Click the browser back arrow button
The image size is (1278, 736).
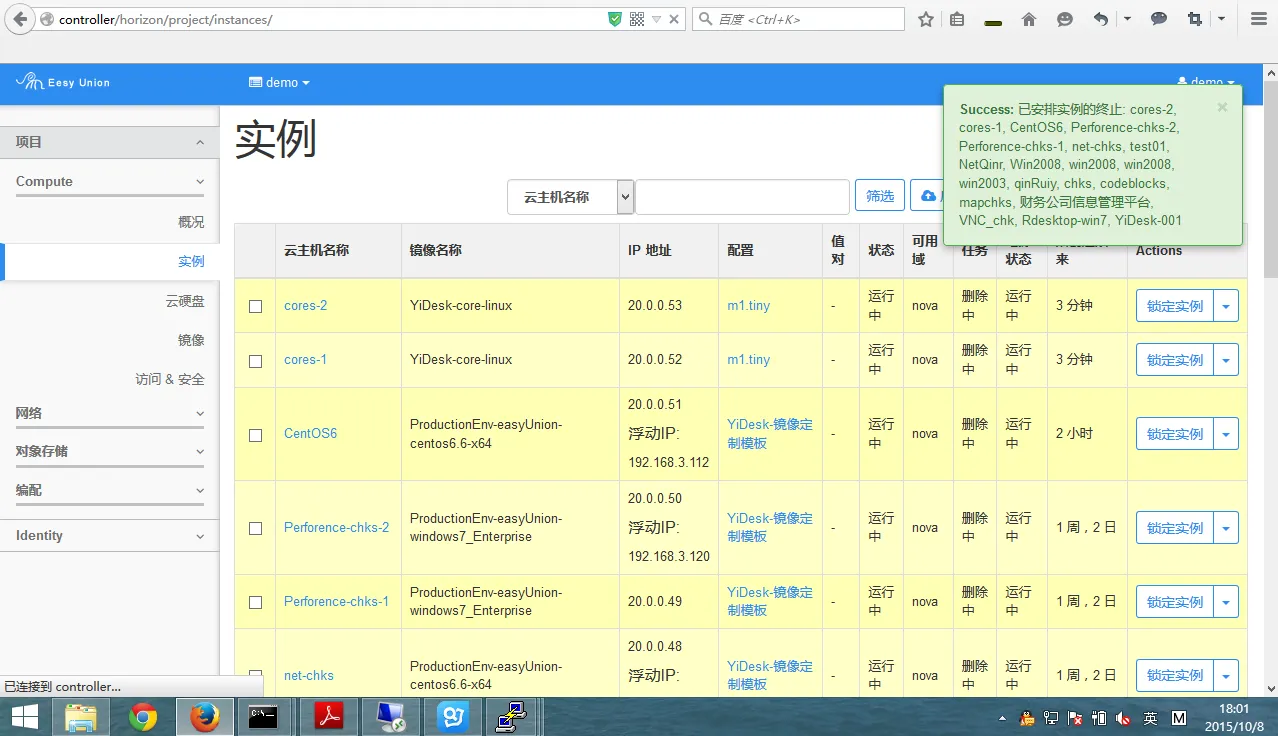coord(20,19)
